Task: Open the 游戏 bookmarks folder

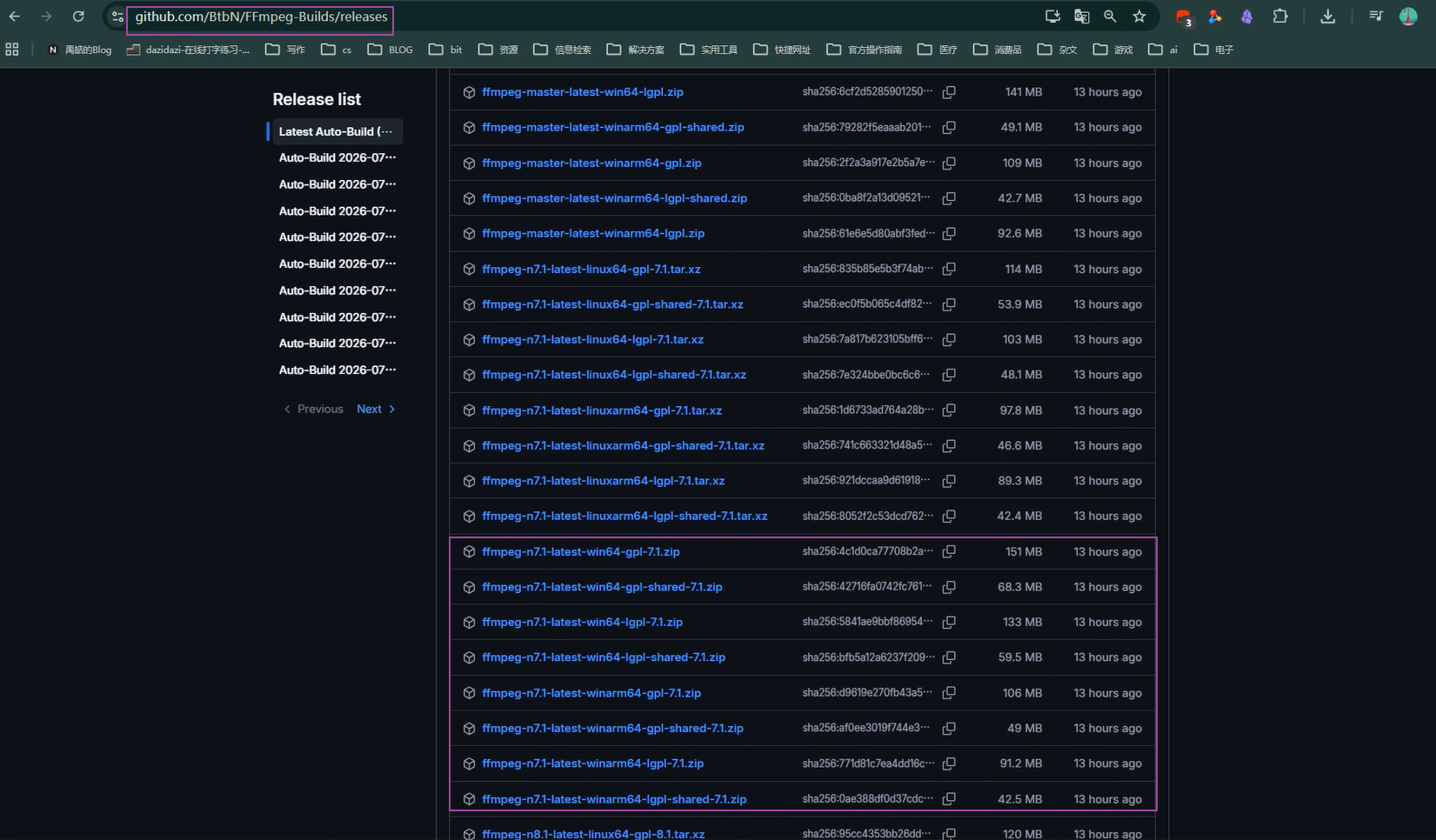Action: [x=1113, y=50]
